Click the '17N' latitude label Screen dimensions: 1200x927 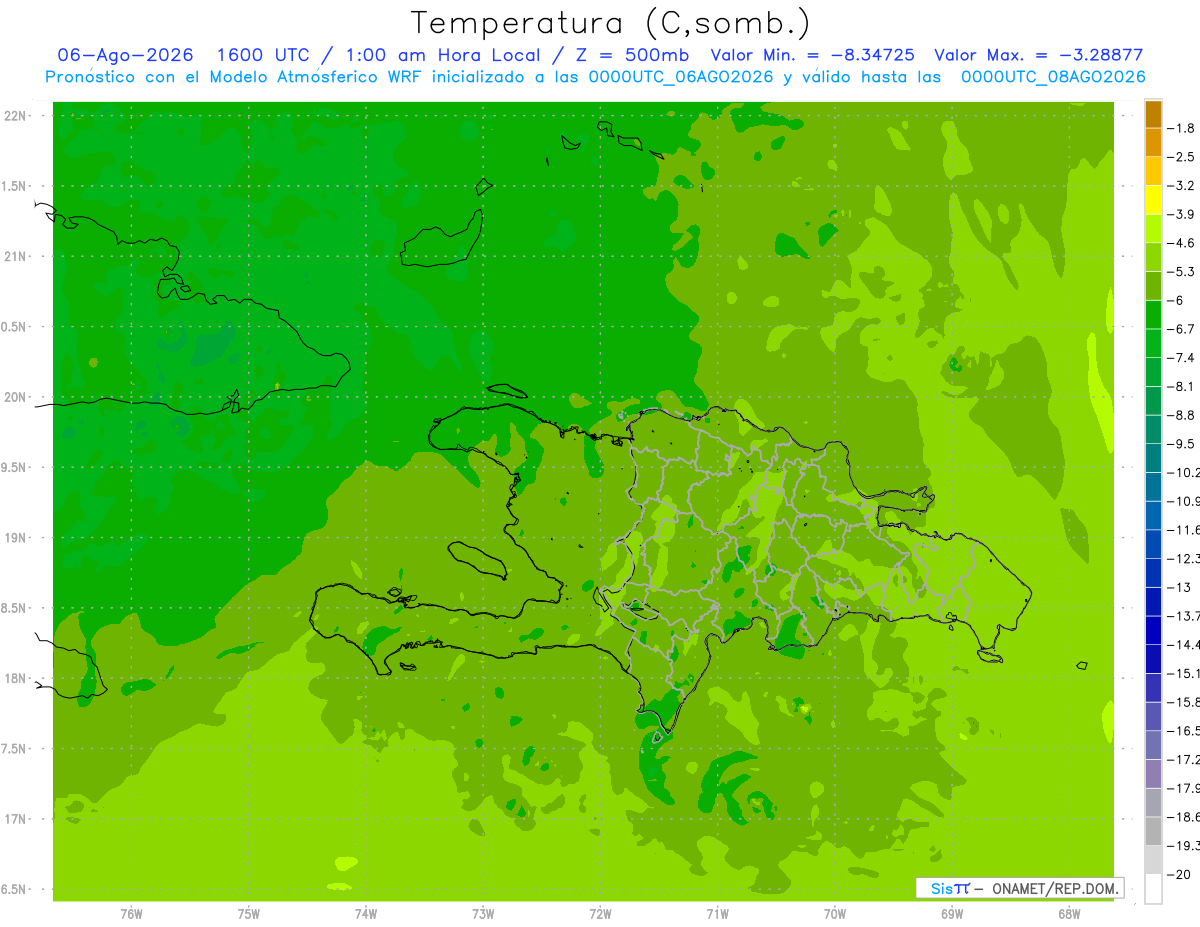(16, 819)
